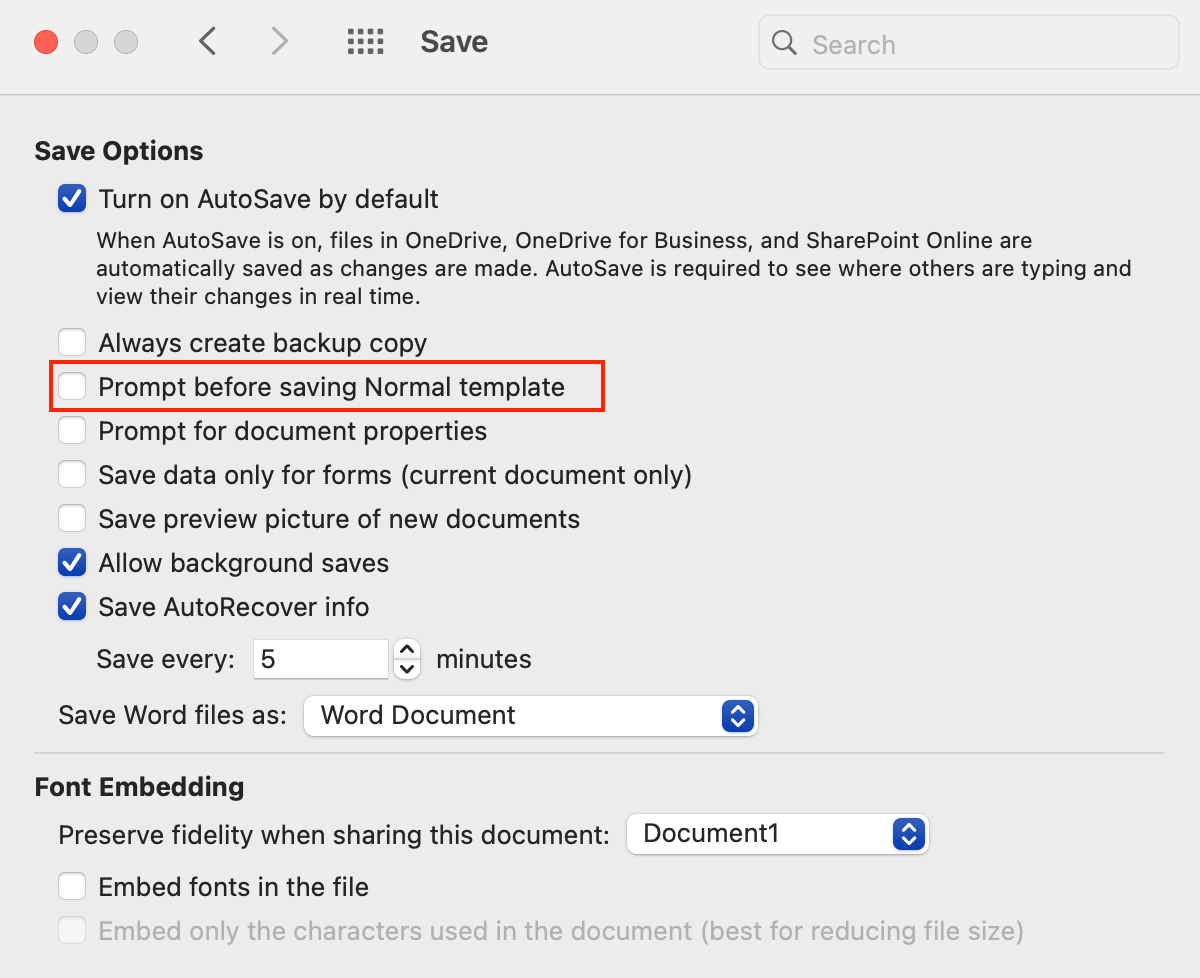The width and height of the screenshot is (1200, 978).
Task: Click the Font Embedding heading
Action: pos(139,787)
